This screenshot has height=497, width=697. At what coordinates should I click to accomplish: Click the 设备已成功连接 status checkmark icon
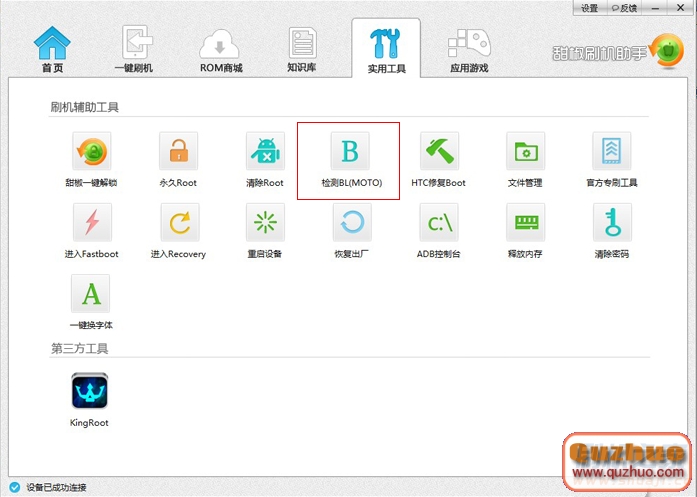pyautogui.click(x=14, y=487)
